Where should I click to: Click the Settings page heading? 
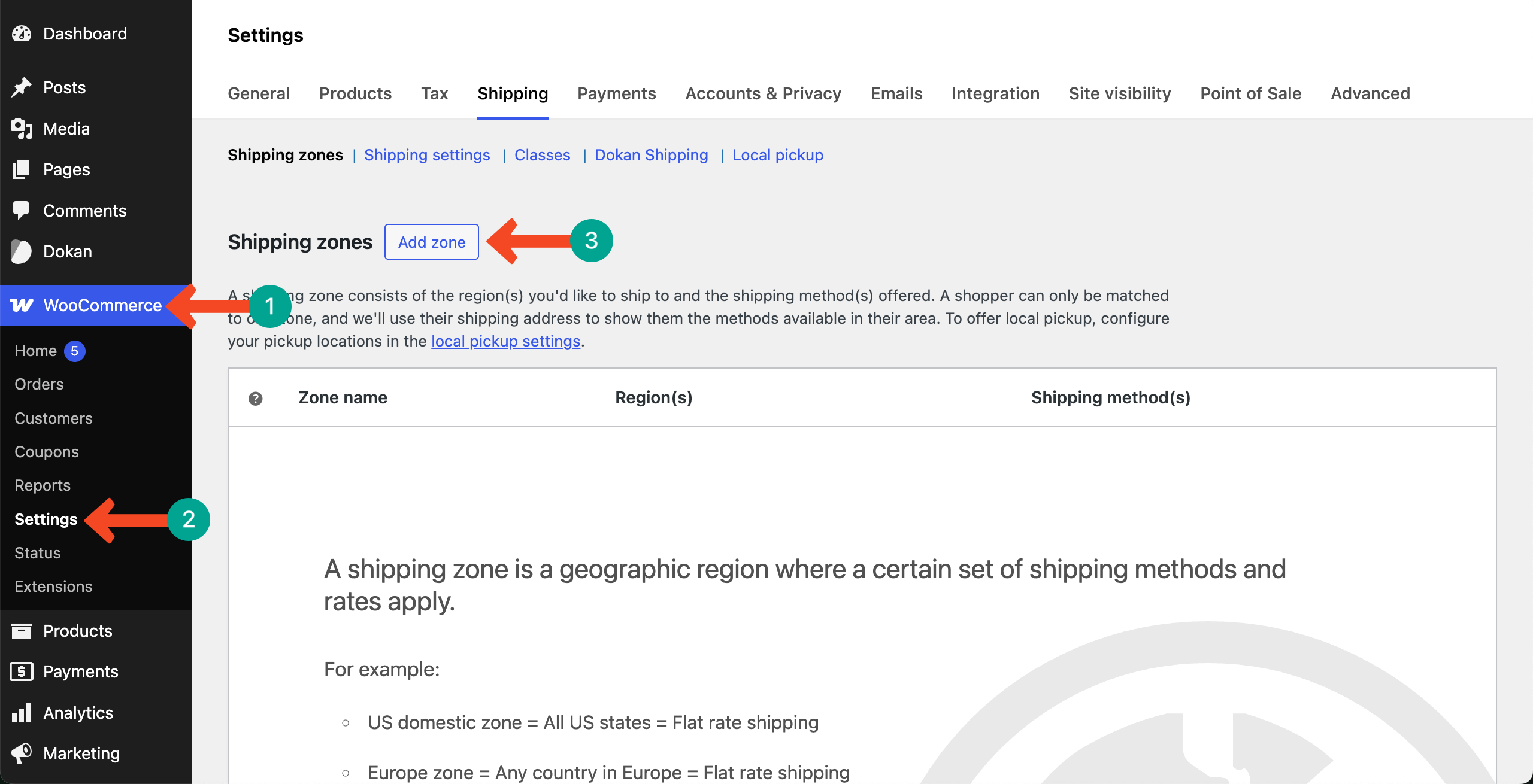[x=265, y=35]
